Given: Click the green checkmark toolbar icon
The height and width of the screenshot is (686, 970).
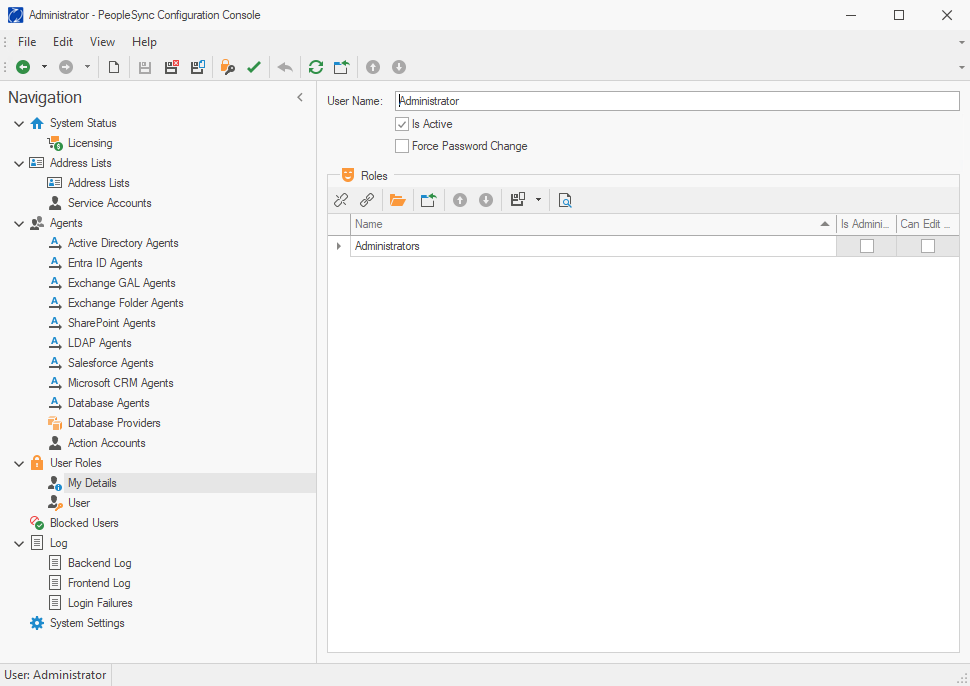Looking at the screenshot, I should tap(254, 67).
